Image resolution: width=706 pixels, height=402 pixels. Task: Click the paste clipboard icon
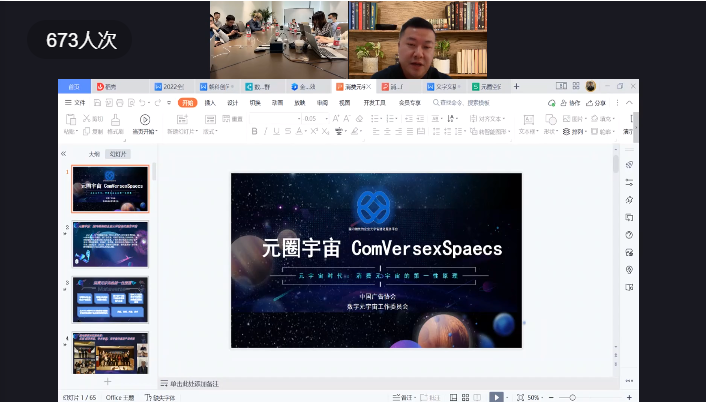click(71, 119)
